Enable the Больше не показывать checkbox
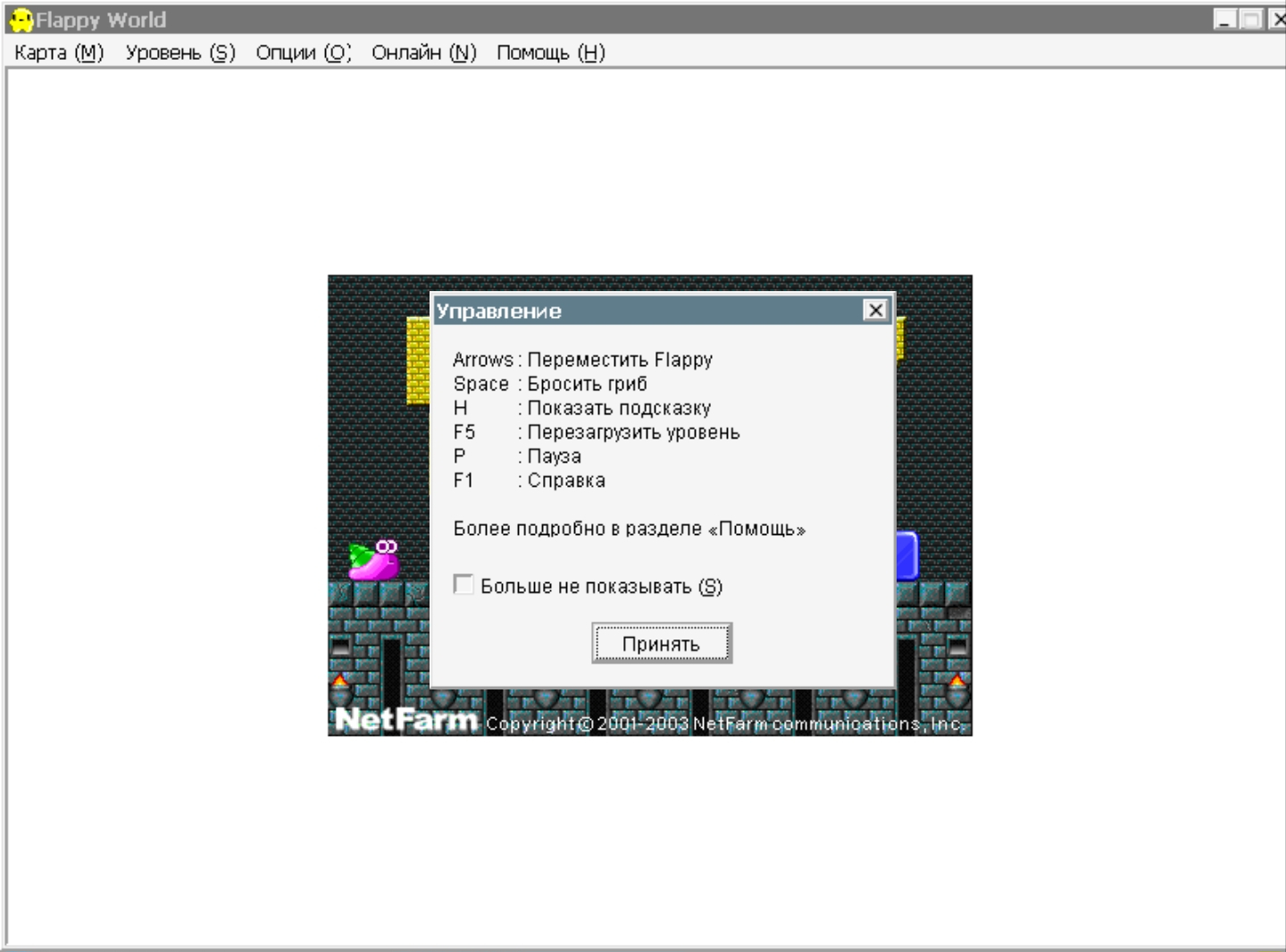Screen dimensions: 1286x952 tap(463, 585)
